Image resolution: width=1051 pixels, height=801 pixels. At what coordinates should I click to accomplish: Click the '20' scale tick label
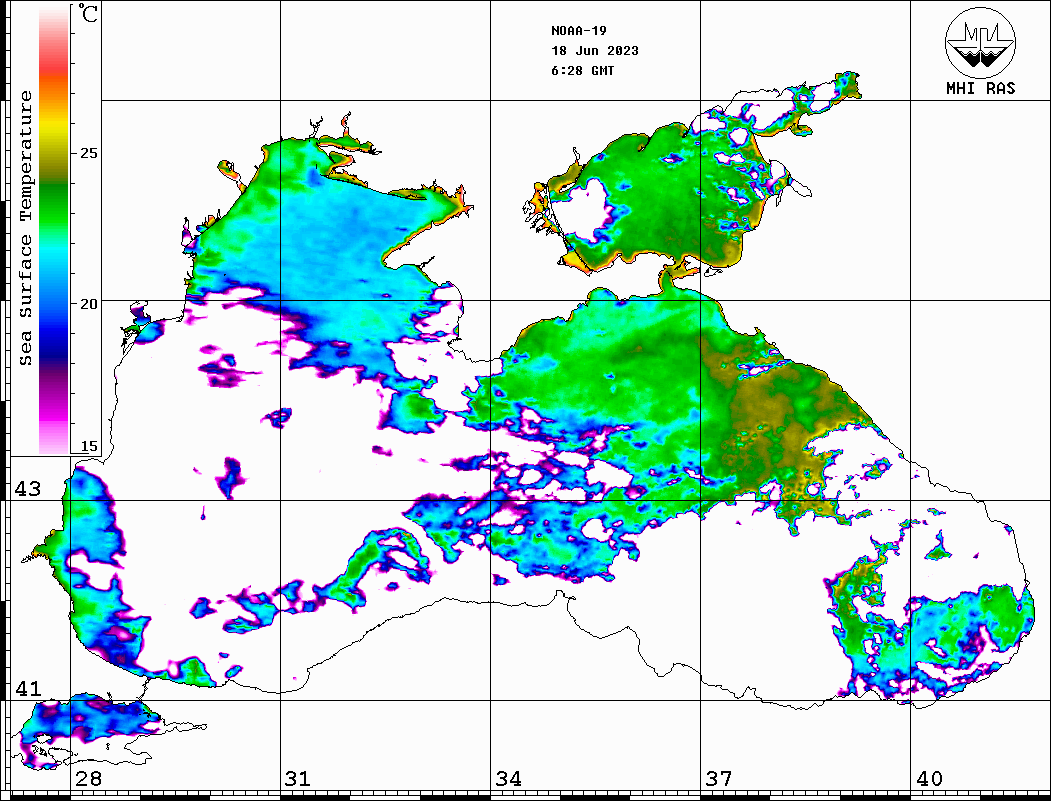point(88,304)
